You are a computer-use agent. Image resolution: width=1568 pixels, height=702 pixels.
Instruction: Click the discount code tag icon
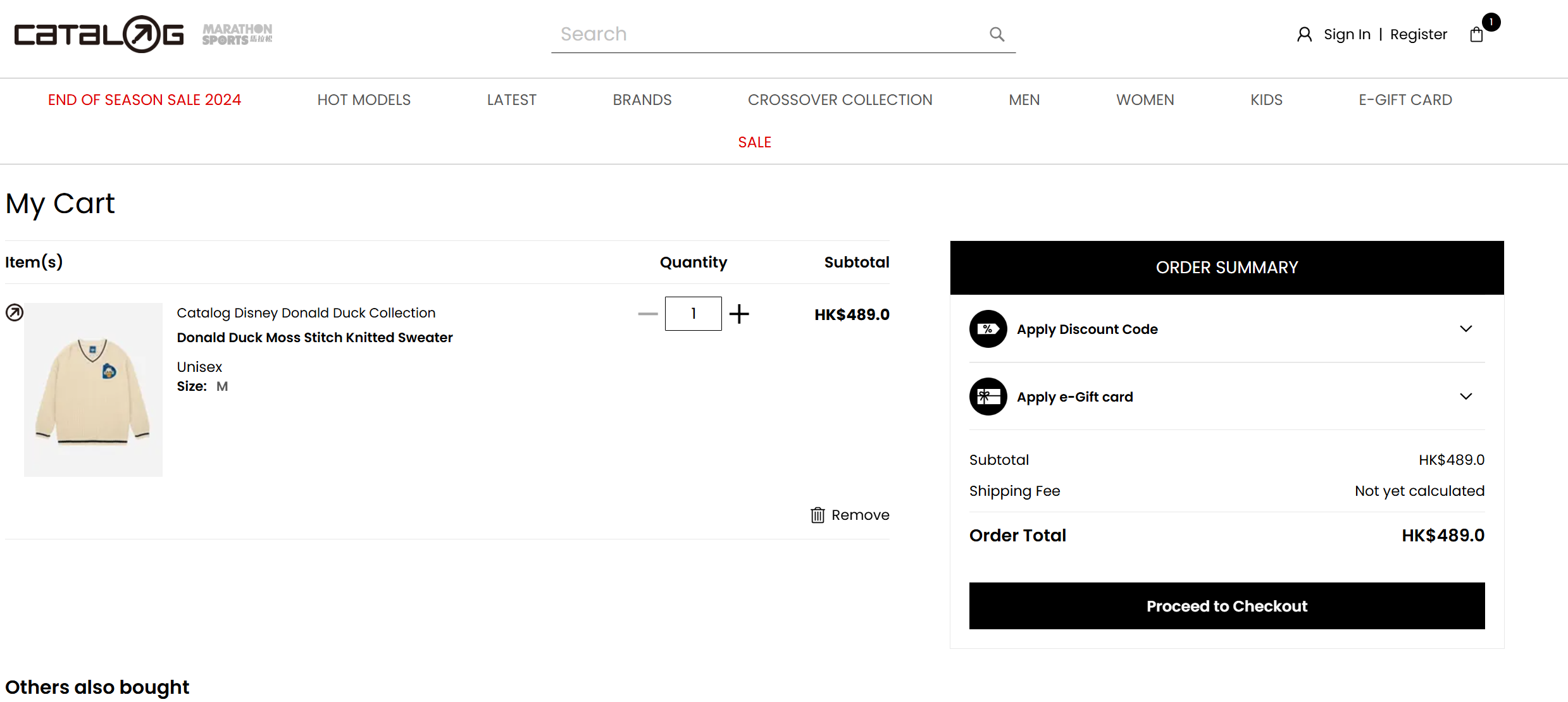(x=988, y=329)
